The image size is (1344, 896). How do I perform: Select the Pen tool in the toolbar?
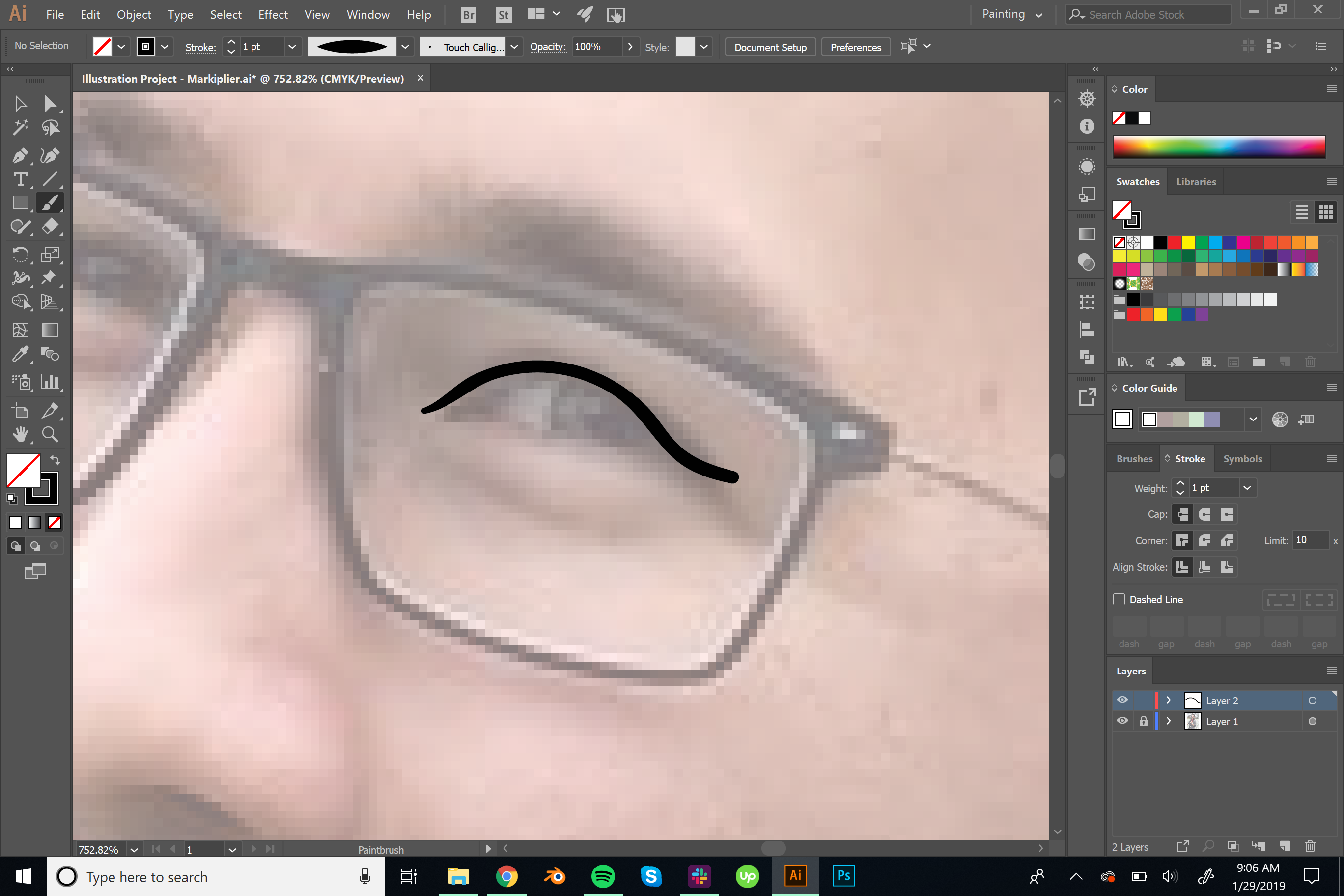click(x=21, y=155)
